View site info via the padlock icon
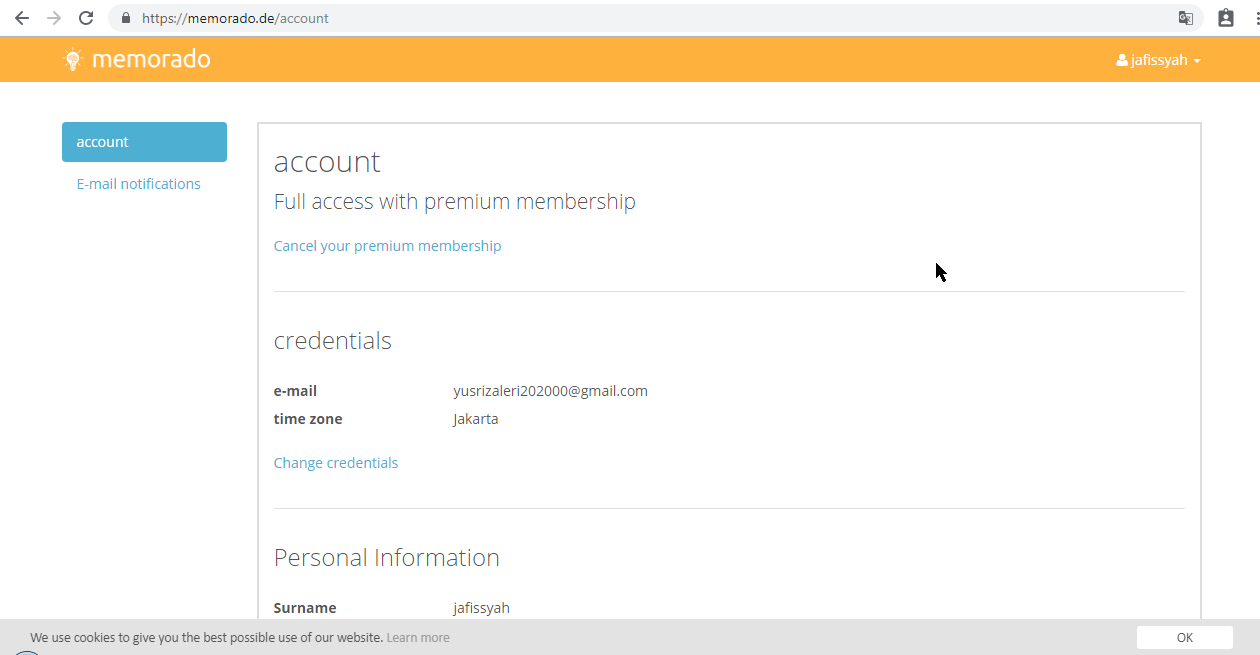Screen dimensions: 1260x655 pyautogui.click(x=125, y=18)
